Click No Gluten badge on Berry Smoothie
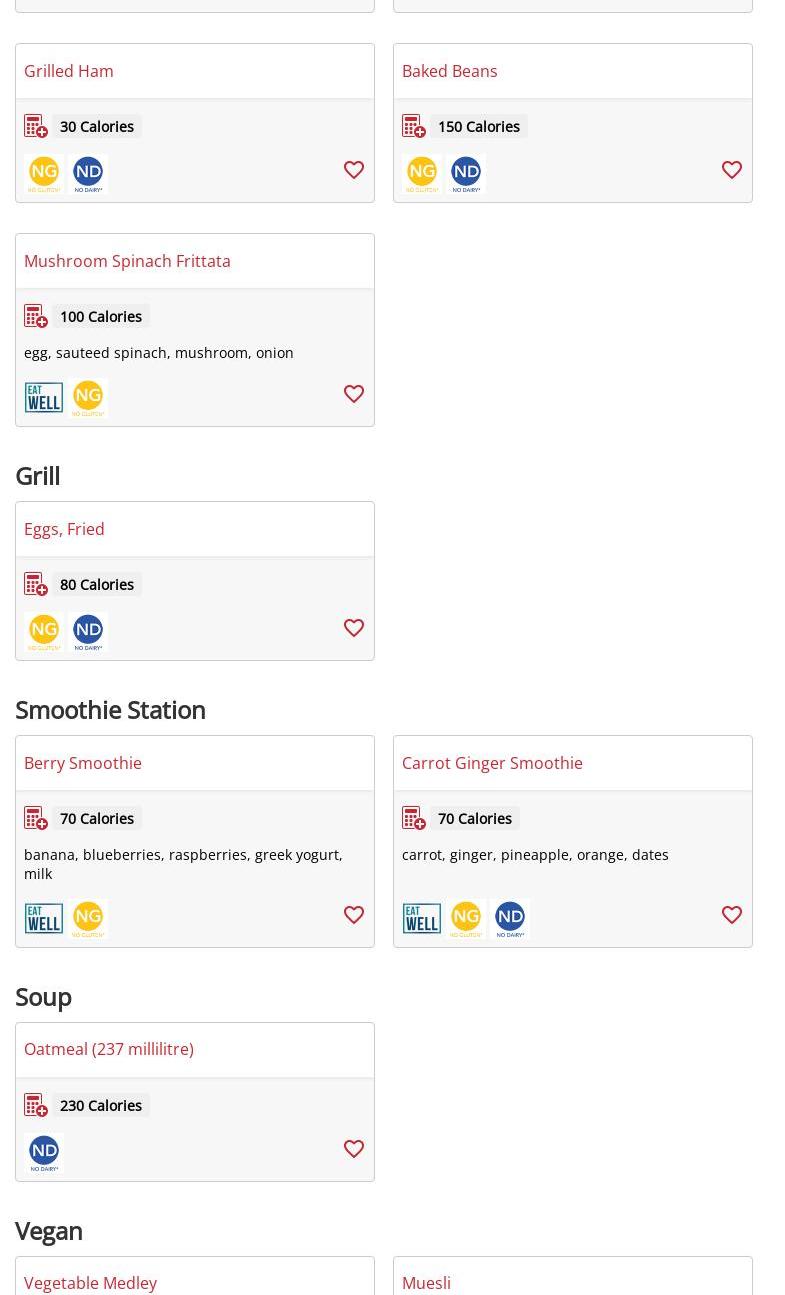785x1295 pixels. click(x=88, y=919)
